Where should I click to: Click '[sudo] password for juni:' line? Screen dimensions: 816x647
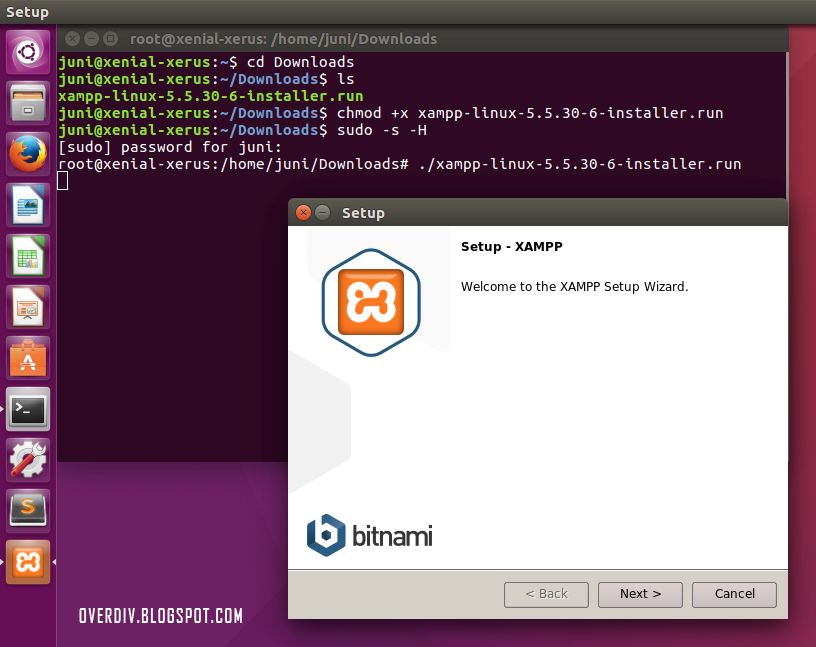[x=170, y=147]
